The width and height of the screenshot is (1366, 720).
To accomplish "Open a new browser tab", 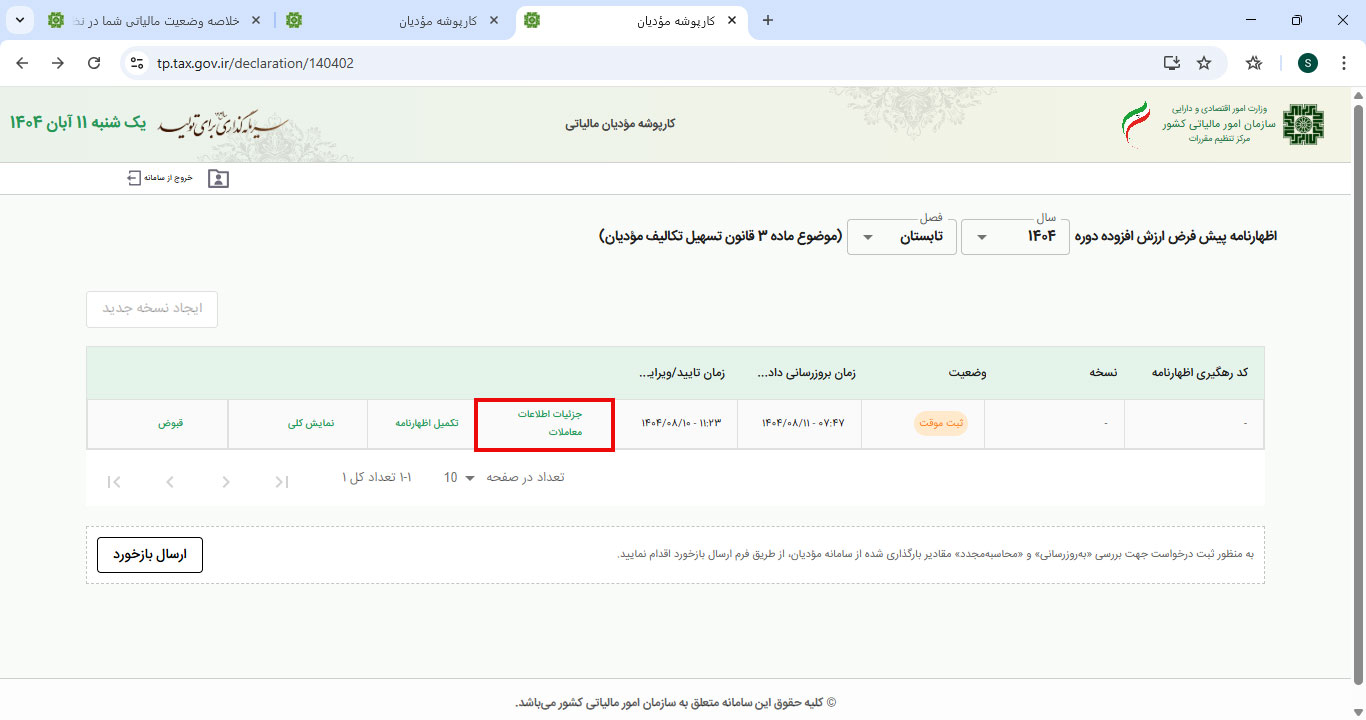I will click(768, 21).
